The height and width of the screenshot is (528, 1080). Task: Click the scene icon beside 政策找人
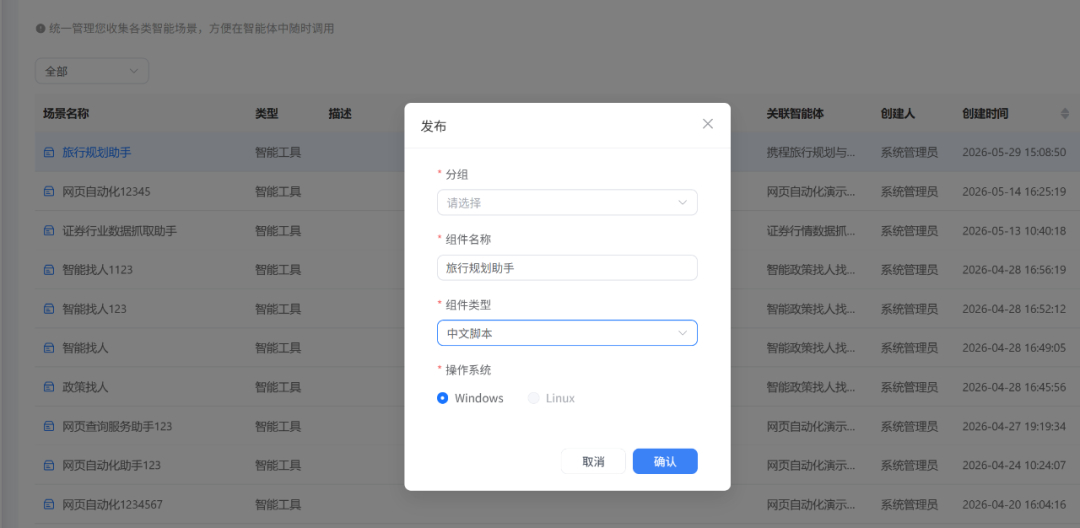pyautogui.click(x=49, y=387)
